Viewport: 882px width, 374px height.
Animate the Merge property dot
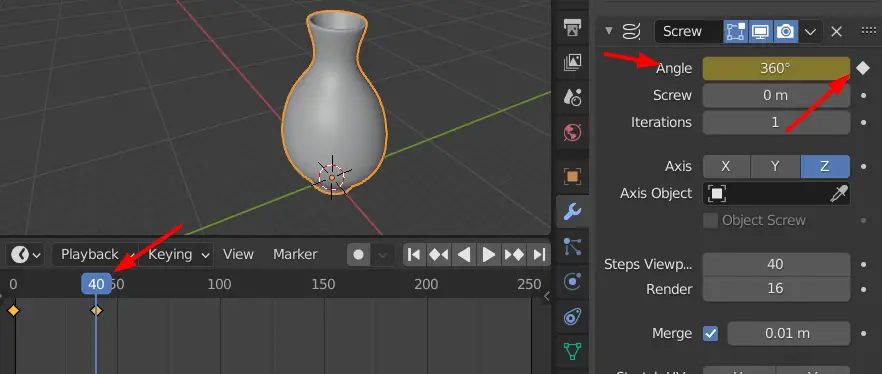pyautogui.click(x=863, y=334)
